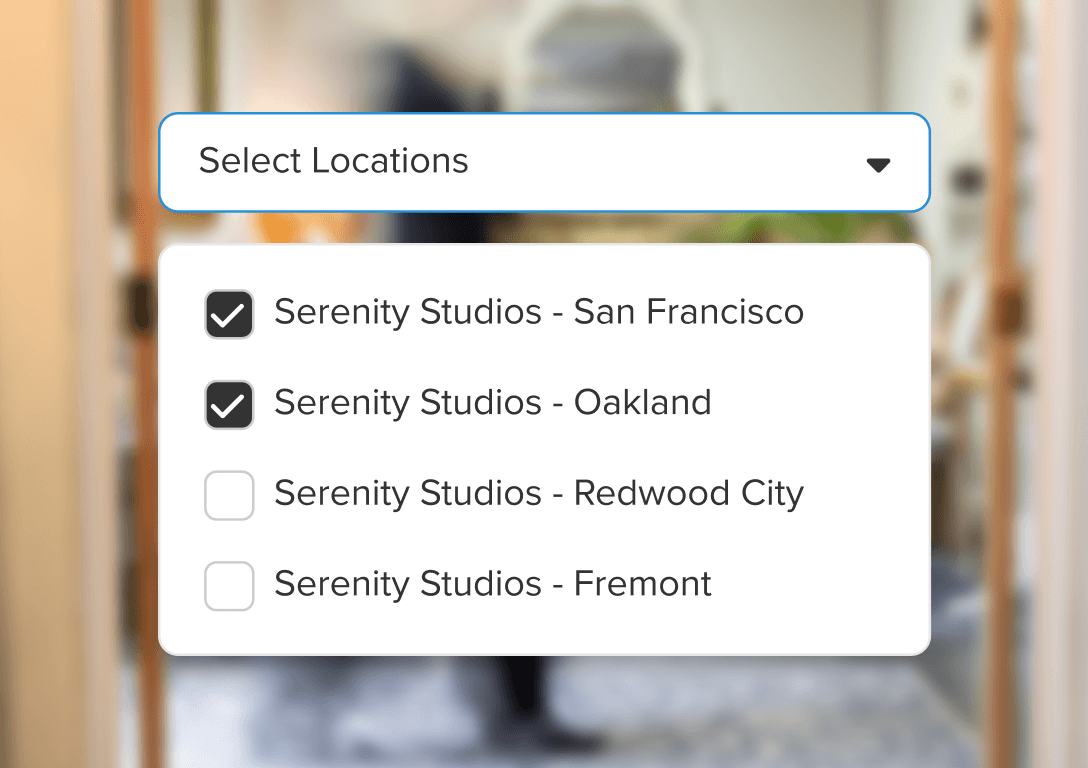Click the white checkmark icon beside San Francisco
This screenshot has width=1088, height=768.
[x=229, y=316]
